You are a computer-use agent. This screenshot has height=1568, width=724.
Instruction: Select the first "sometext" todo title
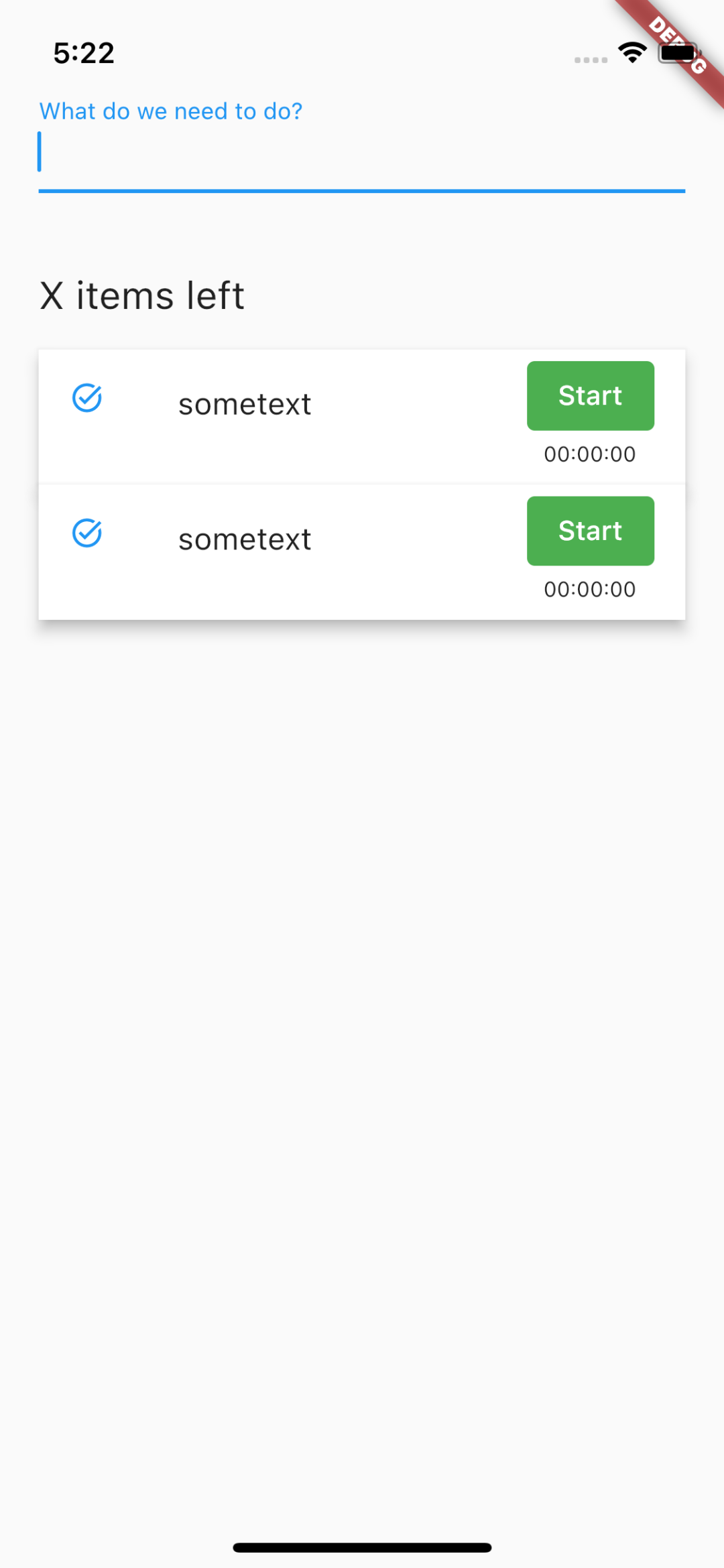tap(245, 404)
